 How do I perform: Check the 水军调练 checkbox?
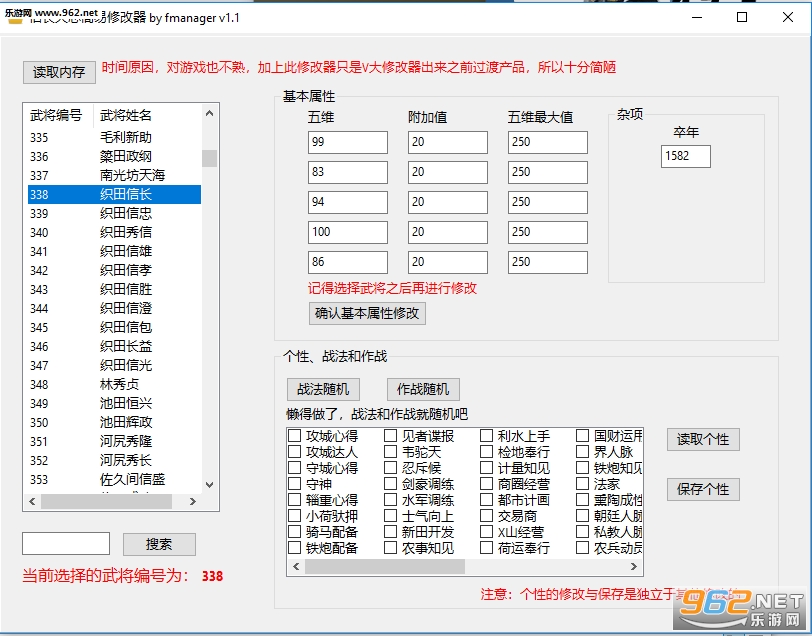[x=390, y=500]
